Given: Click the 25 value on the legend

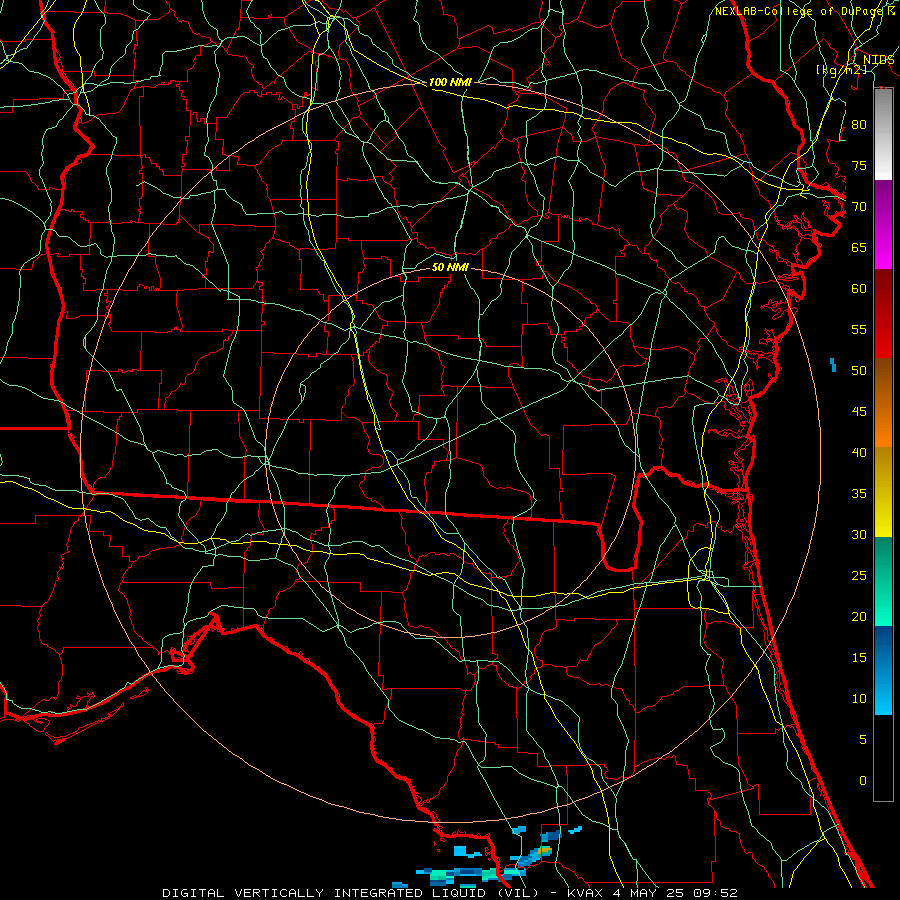Looking at the screenshot, I should pyautogui.click(x=859, y=576).
